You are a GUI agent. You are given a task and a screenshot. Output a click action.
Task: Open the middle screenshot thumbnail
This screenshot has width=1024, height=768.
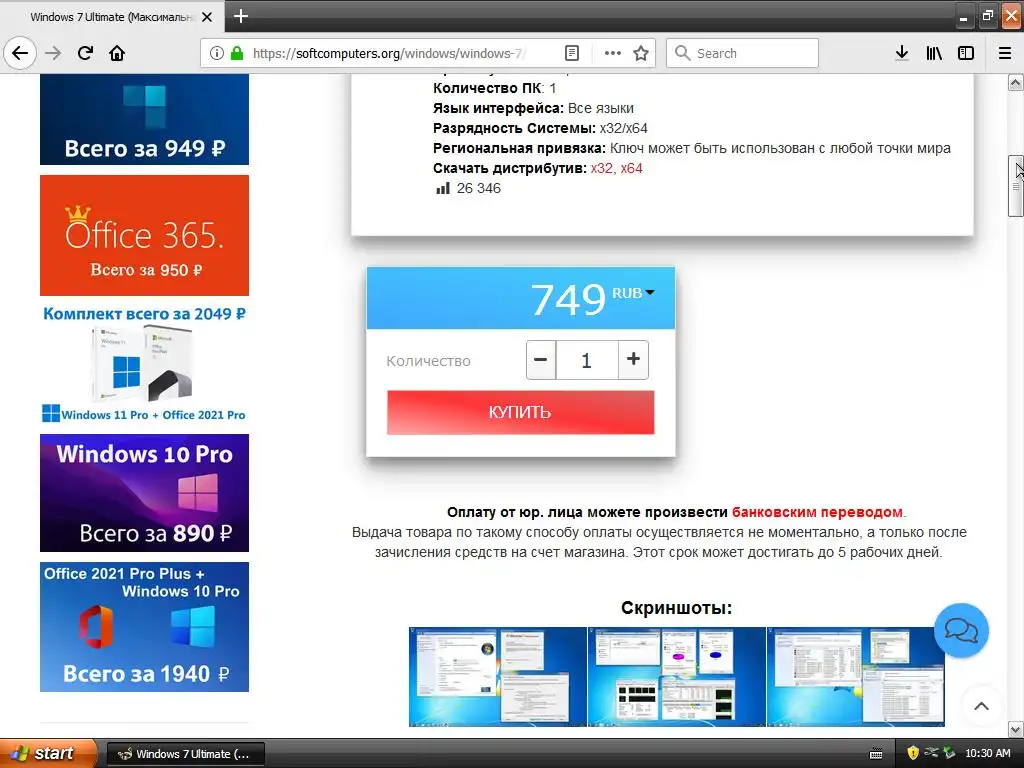pos(677,677)
